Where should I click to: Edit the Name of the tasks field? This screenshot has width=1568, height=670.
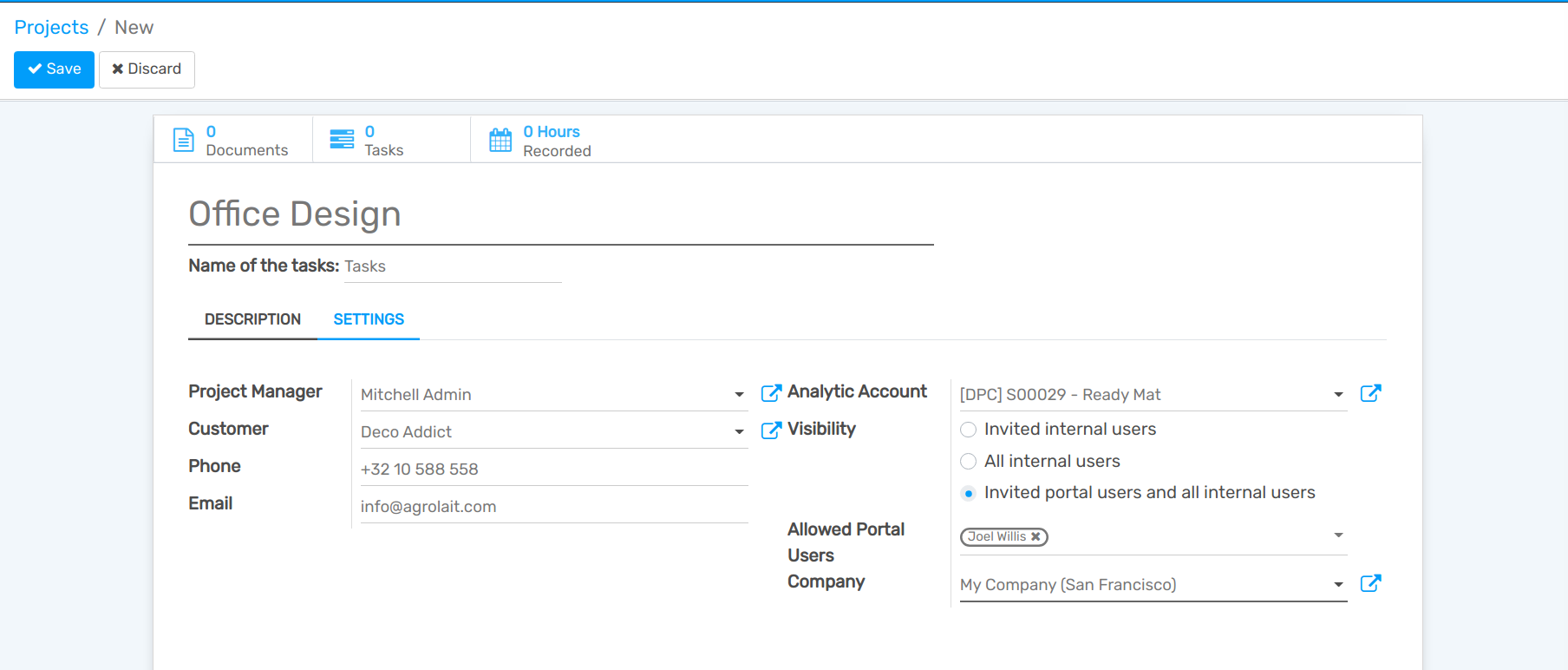coord(453,266)
